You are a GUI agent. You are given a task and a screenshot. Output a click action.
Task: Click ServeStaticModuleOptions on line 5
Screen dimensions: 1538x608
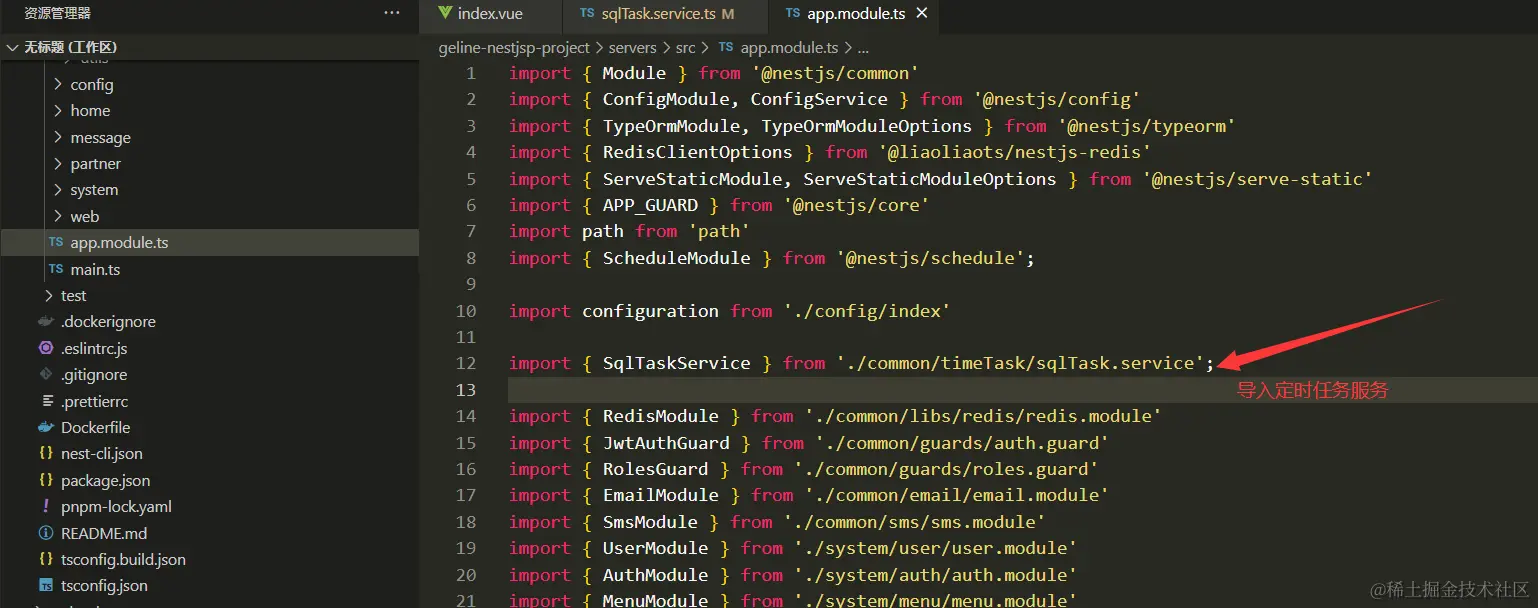coord(929,179)
